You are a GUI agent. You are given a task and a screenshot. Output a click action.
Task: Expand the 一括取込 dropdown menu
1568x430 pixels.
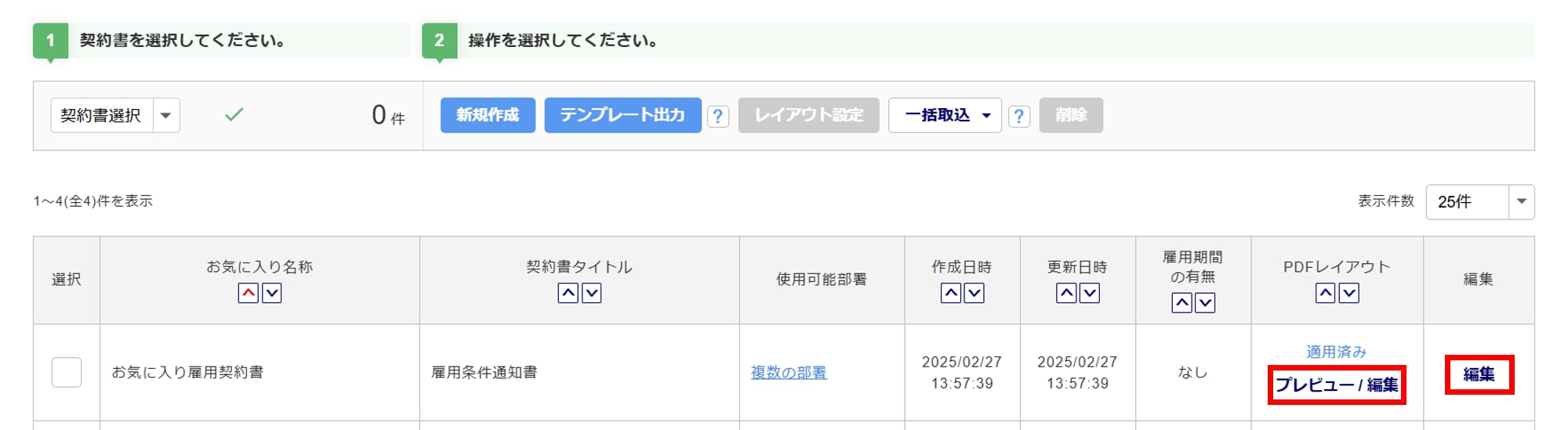(945, 115)
